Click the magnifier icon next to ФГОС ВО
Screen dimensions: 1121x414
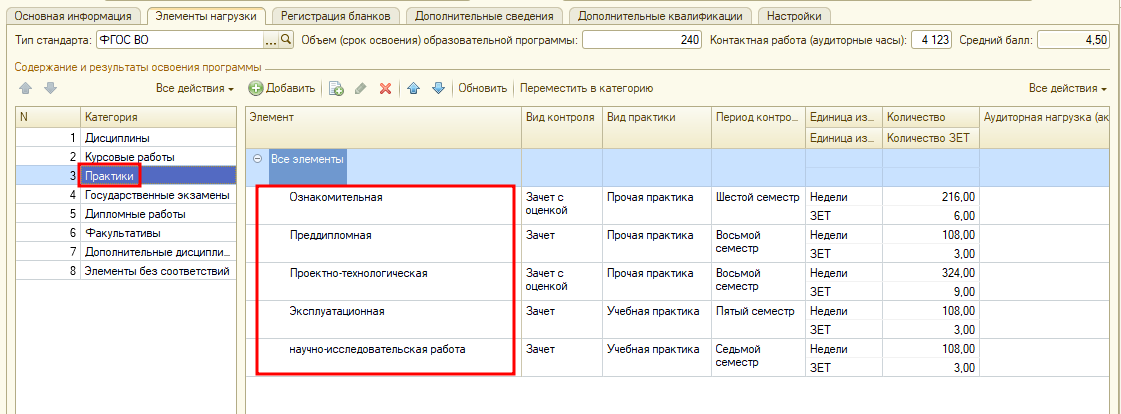coord(286,40)
